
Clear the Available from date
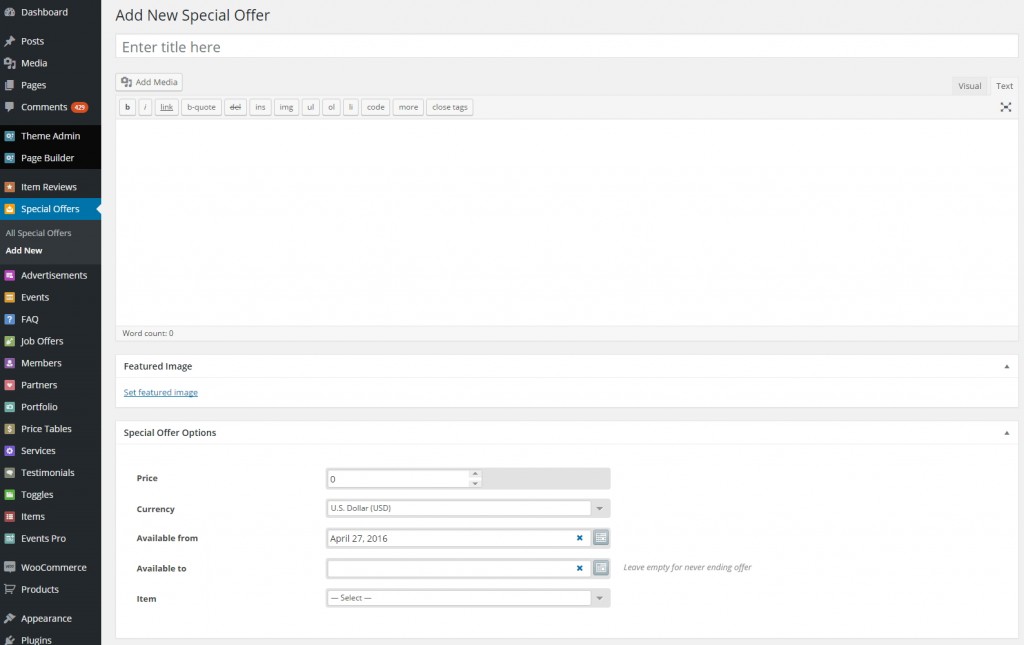point(579,538)
